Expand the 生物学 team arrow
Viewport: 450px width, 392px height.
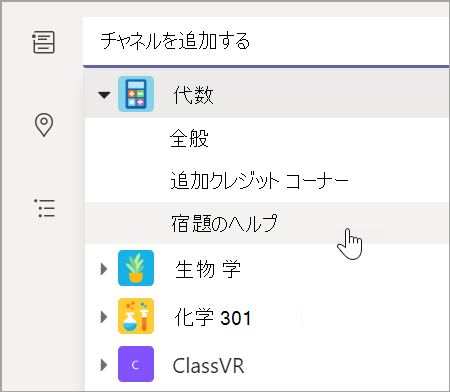click(x=104, y=269)
